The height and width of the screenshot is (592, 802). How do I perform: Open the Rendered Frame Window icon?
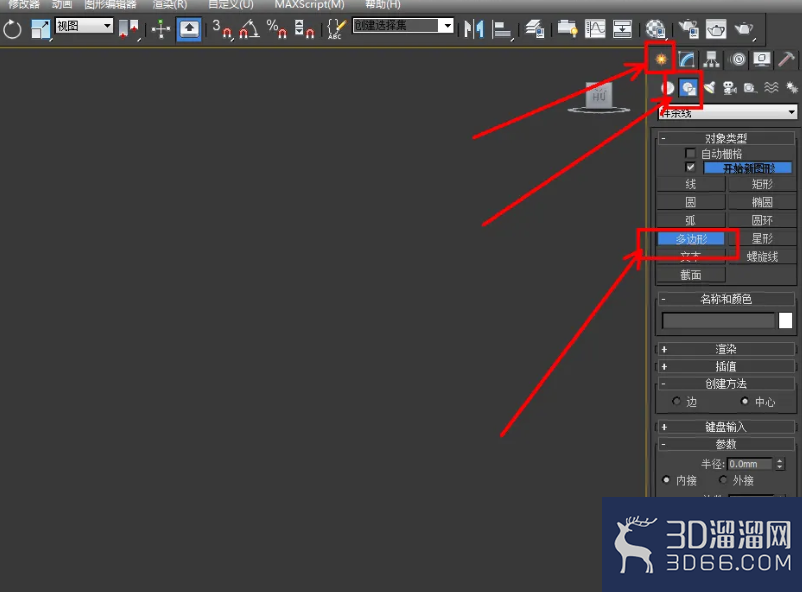tap(716, 29)
